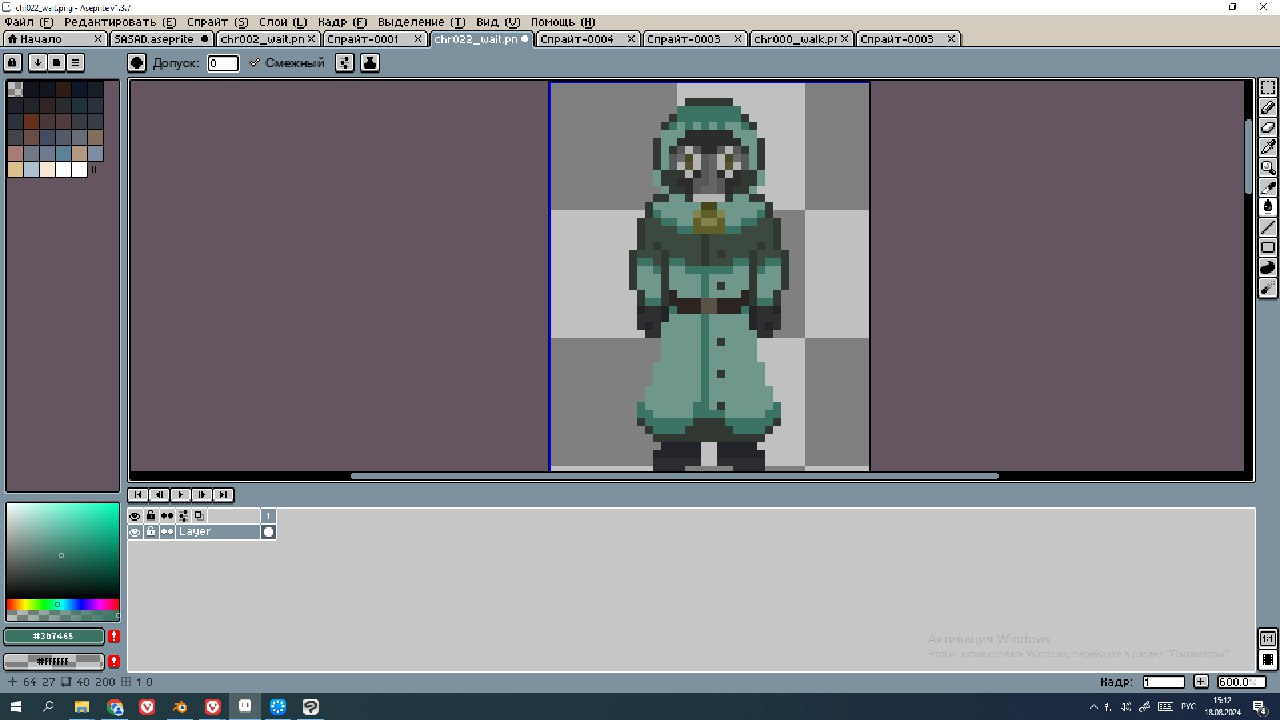The width and height of the screenshot is (1280, 720).
Task: Select the Eraser tool
Action: click(x=1268, y=128)
